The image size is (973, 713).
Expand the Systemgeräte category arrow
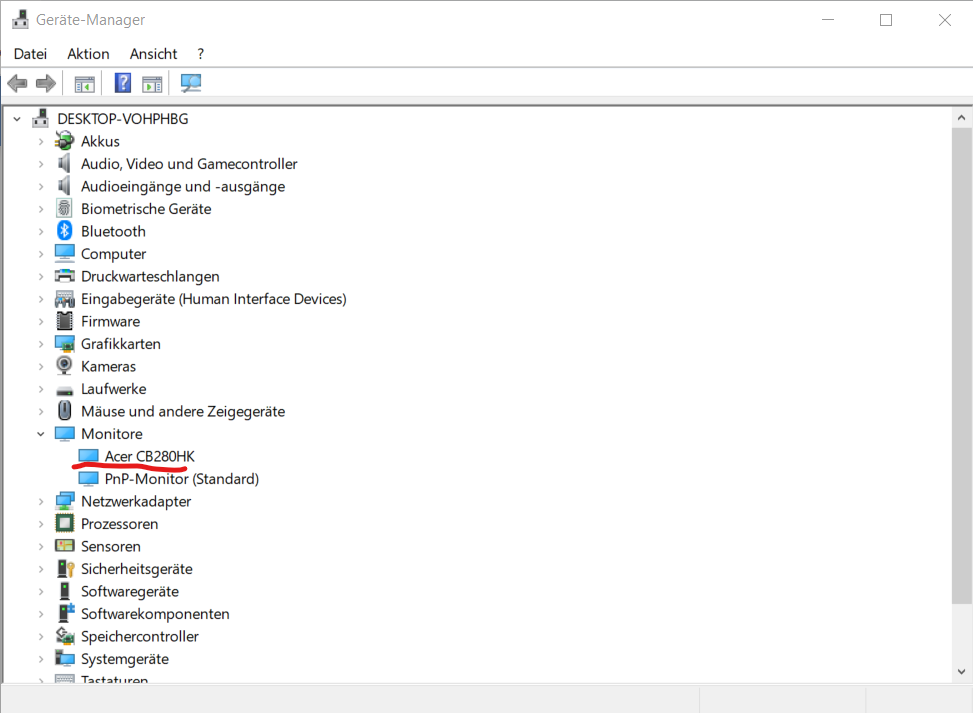coord(41,658)
